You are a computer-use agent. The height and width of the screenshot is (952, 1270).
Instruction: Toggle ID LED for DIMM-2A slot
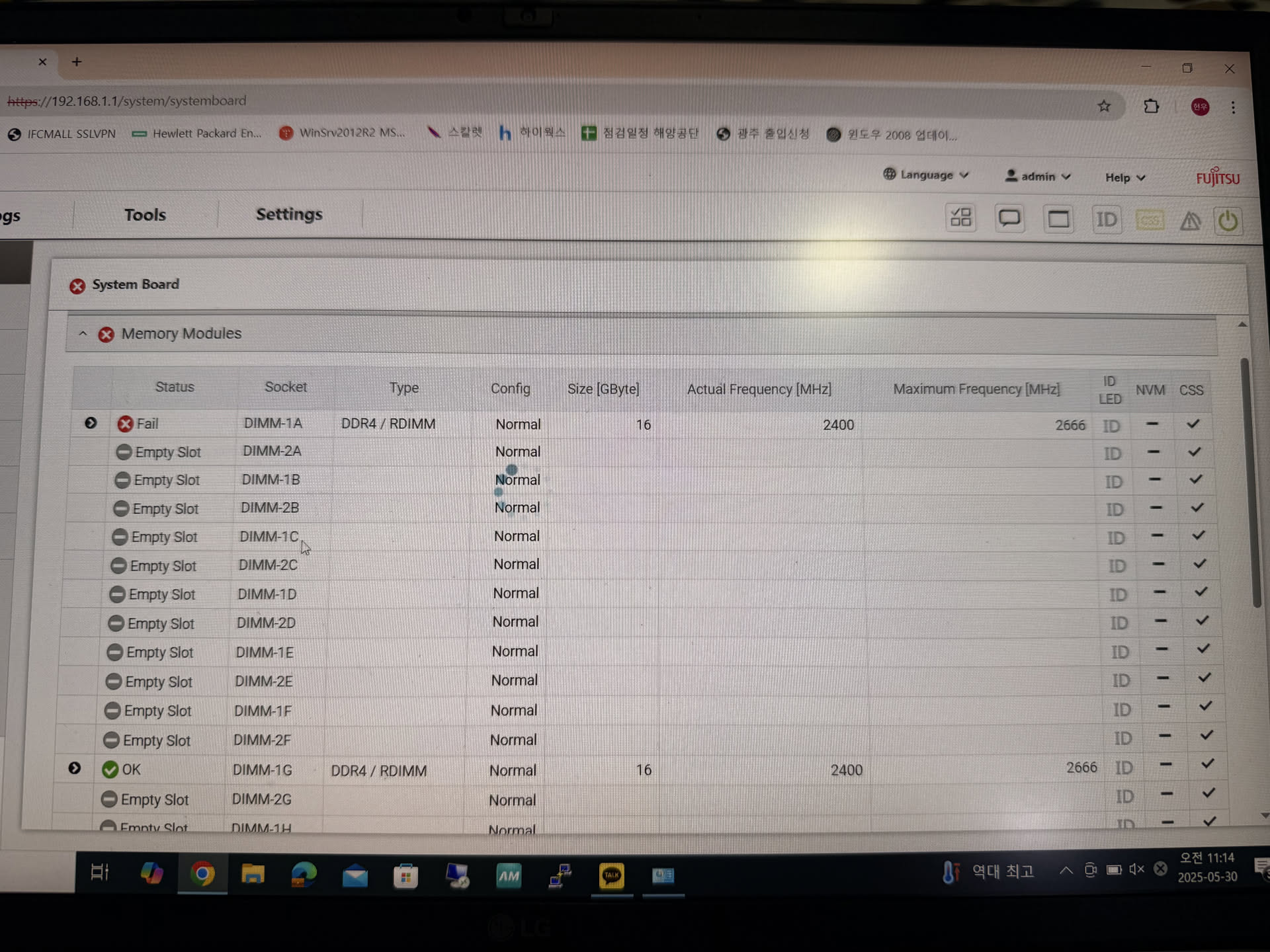click(1113, 454)
